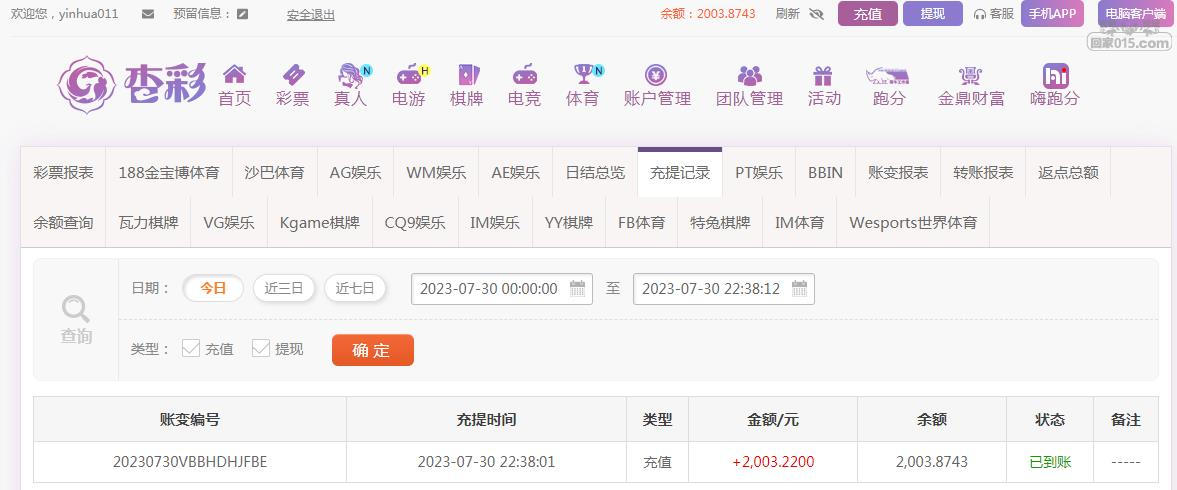The image size is (1177, 490).
Task: Switch to 转账报表 tab
Action: click(983, 173)
